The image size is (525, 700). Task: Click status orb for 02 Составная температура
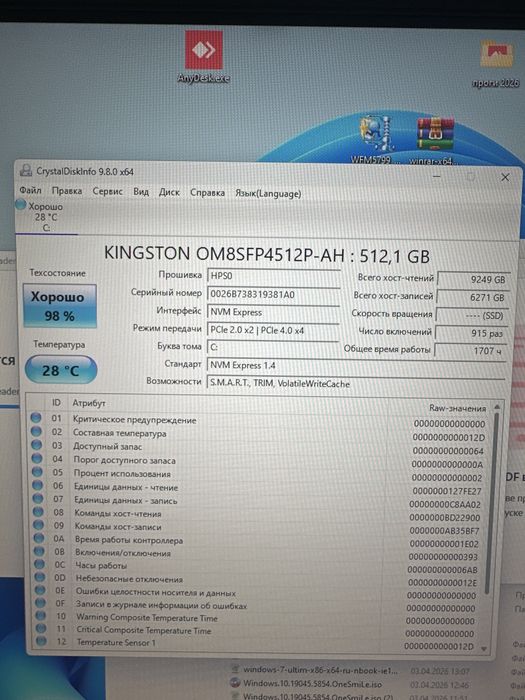pyautogui.click(x=36, y=431)
